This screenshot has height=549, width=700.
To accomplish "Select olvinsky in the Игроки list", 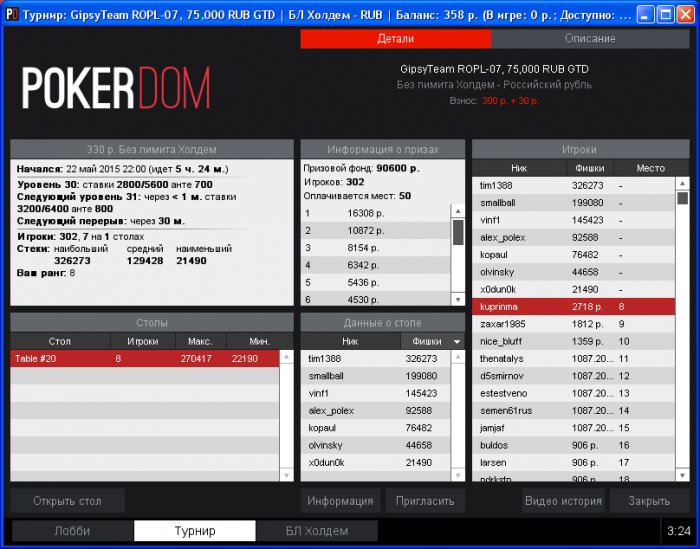I will pos(574,272).
